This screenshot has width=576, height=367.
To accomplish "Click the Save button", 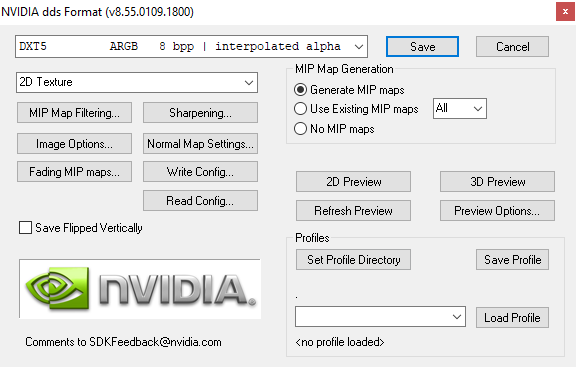I will tap(422, 47).
